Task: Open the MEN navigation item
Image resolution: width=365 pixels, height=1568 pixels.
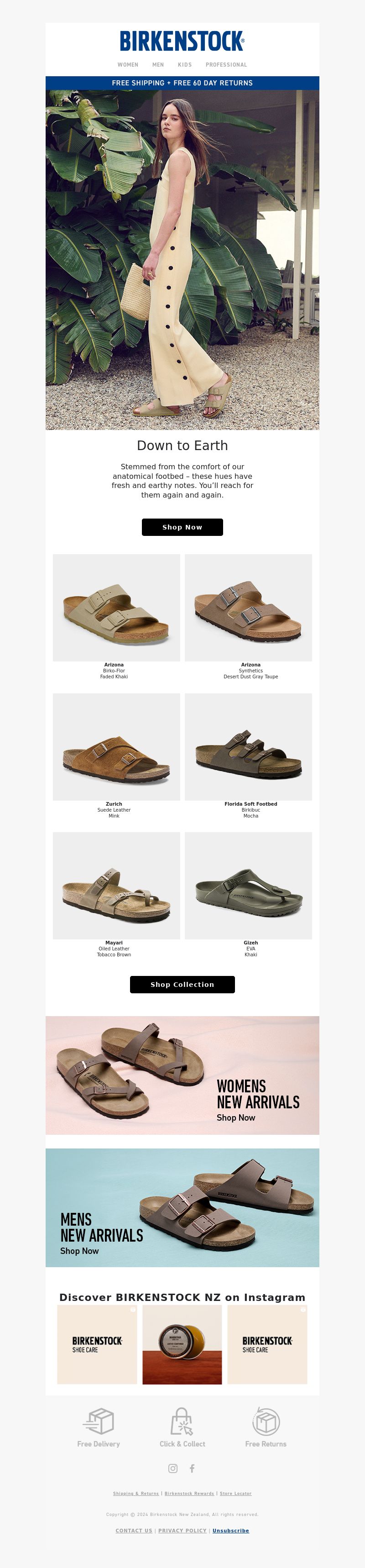Action: (158, 64)
